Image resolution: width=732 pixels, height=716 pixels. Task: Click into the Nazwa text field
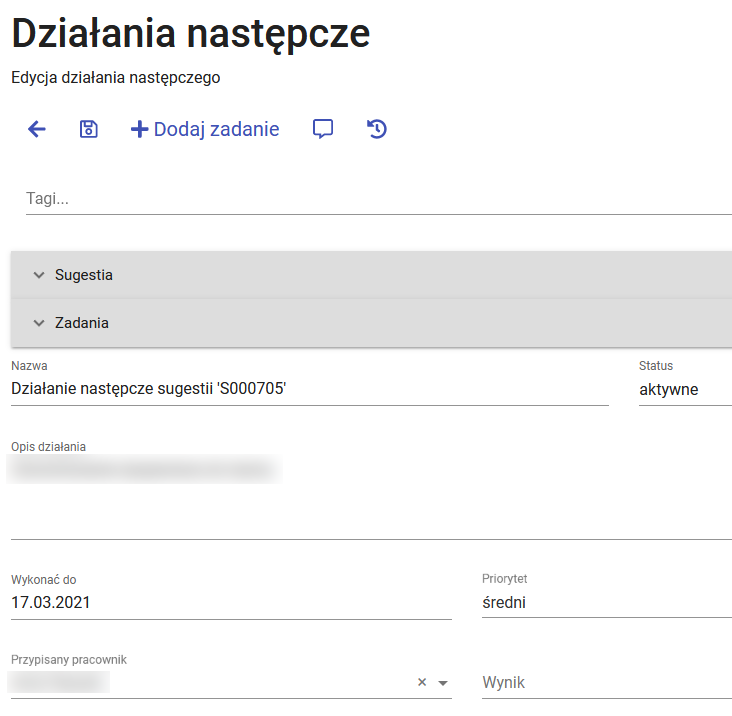click(x=309, y=390)
